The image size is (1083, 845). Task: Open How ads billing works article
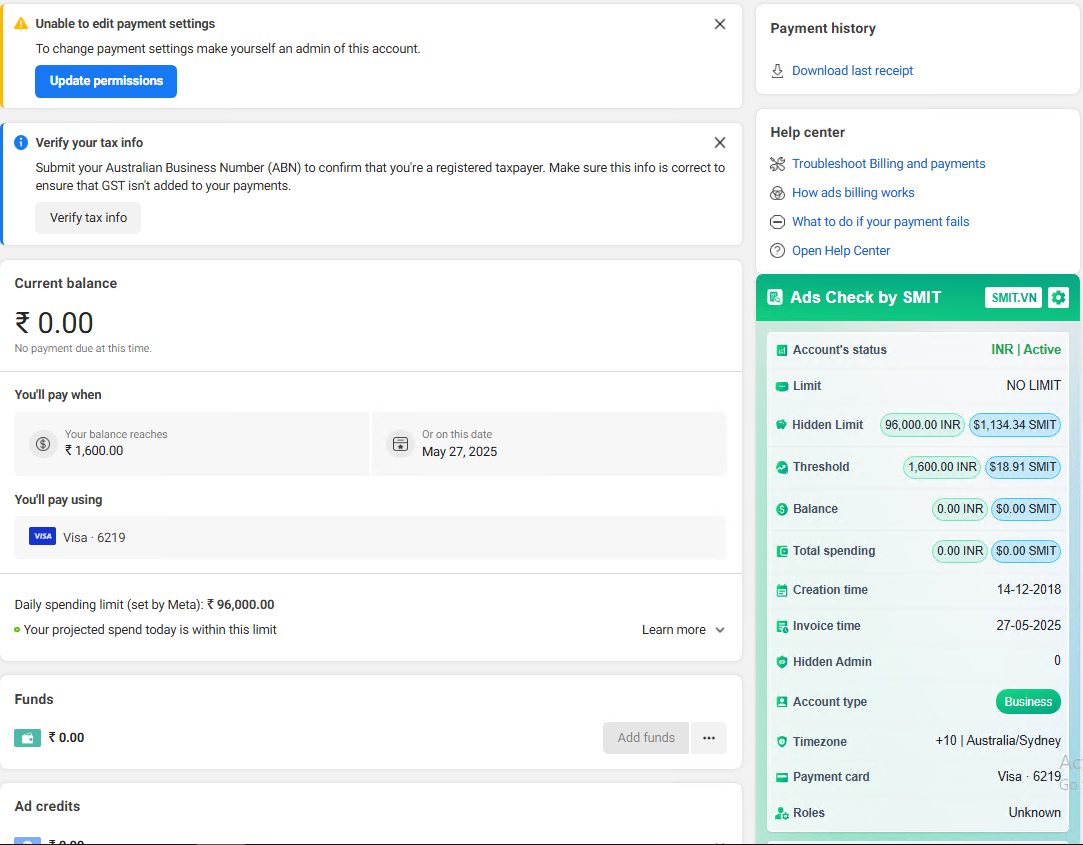tap(853, 193)
